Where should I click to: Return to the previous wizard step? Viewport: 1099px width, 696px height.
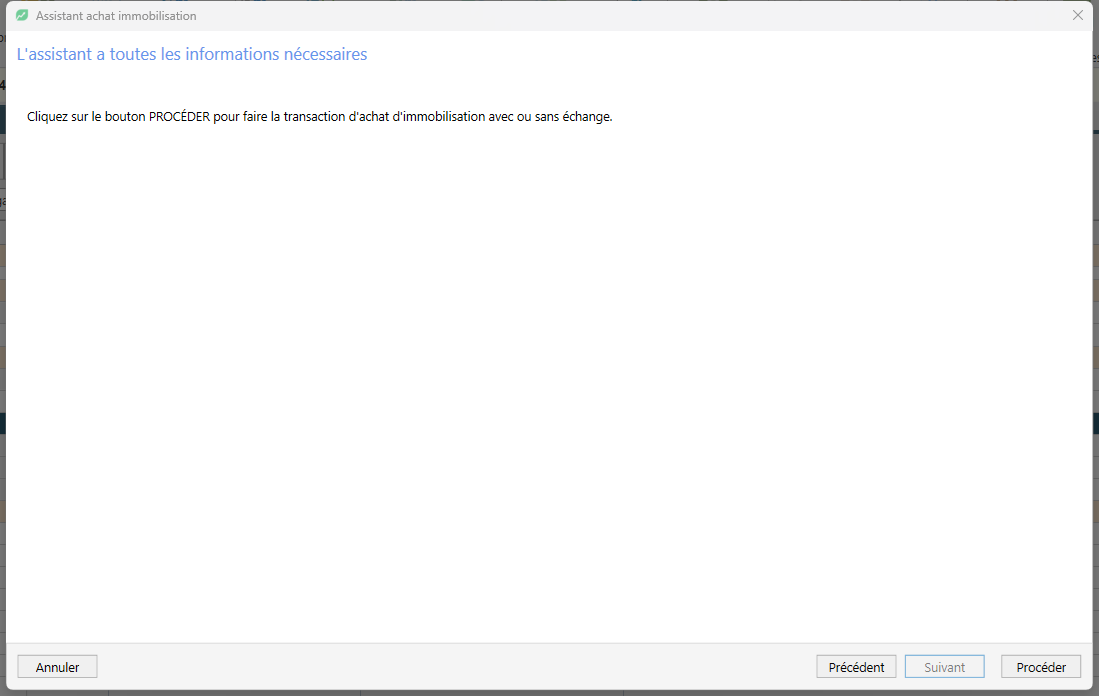click(856, 667)
